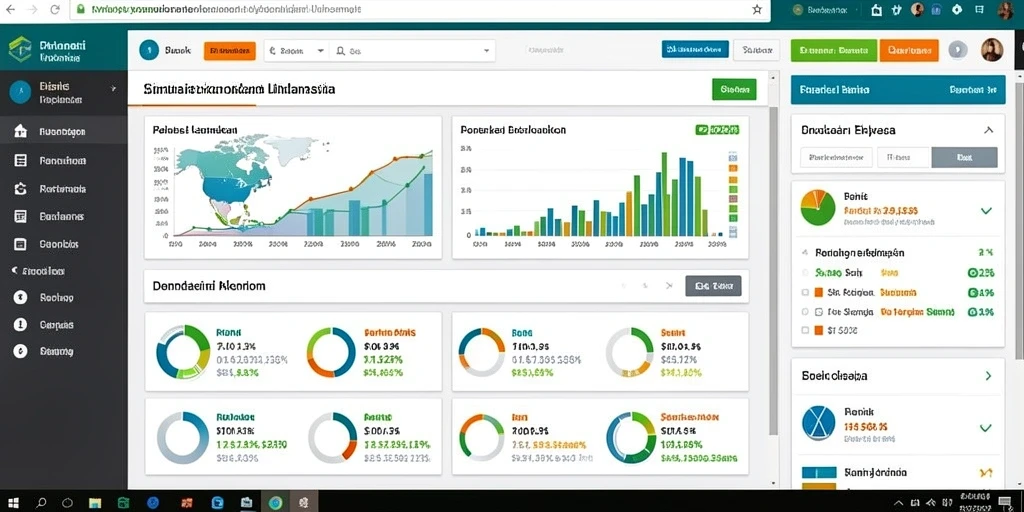Collapse right panel section with the up chevron
Viewport: 1024px width, 512px height.
tap(989, 130)
